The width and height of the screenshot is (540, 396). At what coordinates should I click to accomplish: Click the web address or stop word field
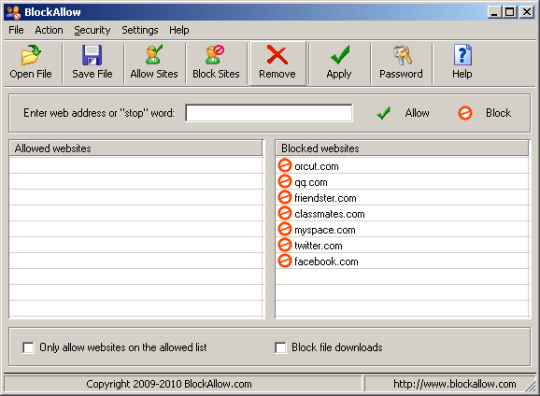(269, 113)
